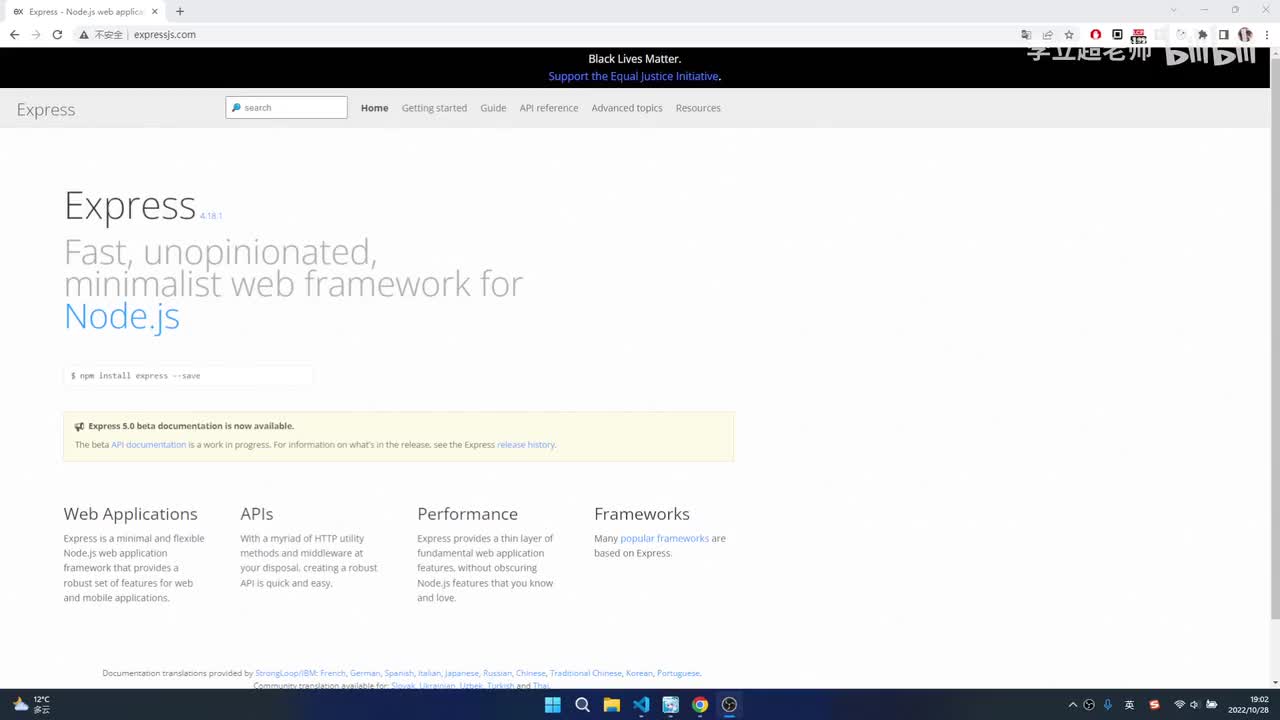1280x720 pixels.
Task: Open the Chrome three-dot menu
Action: tap(1266, 34)
